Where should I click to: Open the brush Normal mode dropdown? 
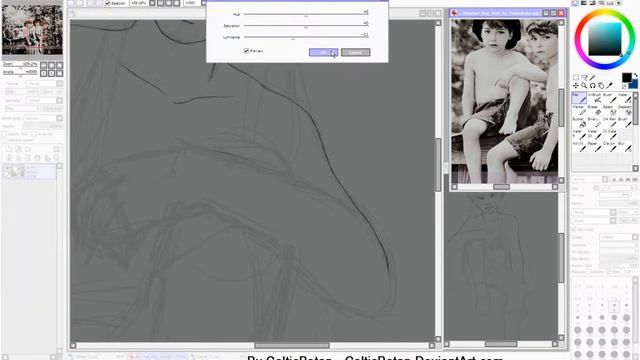coord(590,179)
